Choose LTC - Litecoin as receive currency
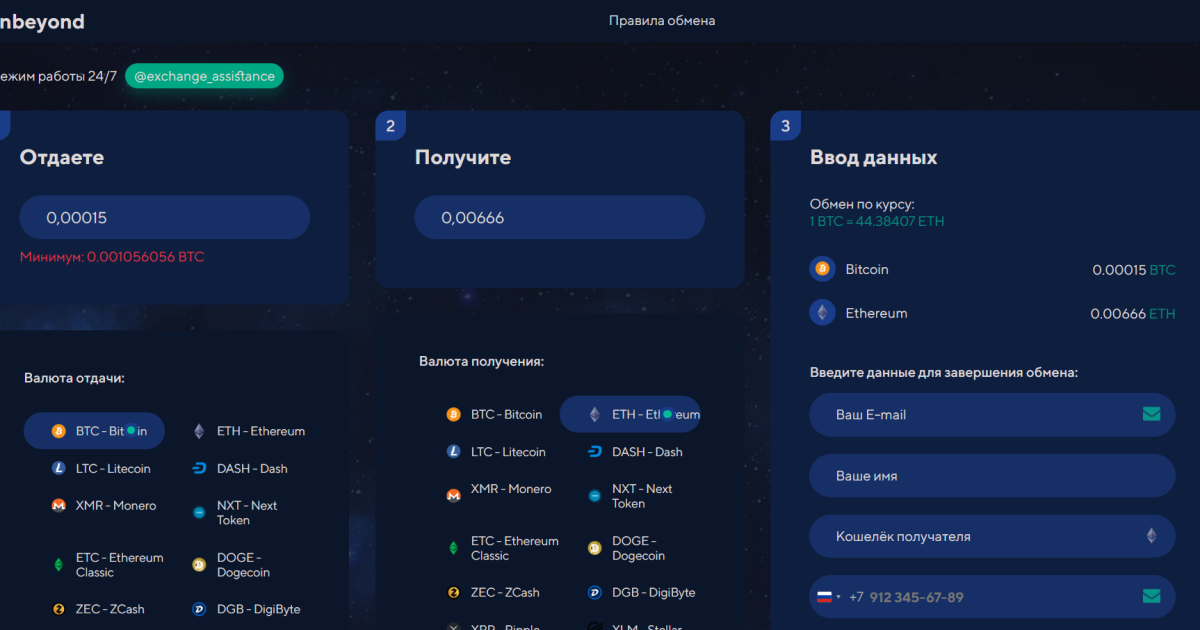The width and height of the screenshot is (1200, 630). pos(496,452)
